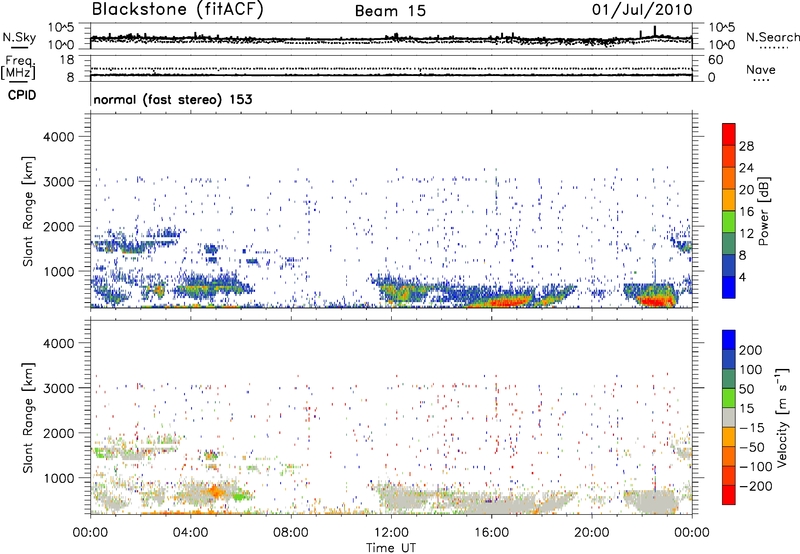Click the "28" Power colorbar value
Viewport: 800px width, 554px height.
[746, 146]
